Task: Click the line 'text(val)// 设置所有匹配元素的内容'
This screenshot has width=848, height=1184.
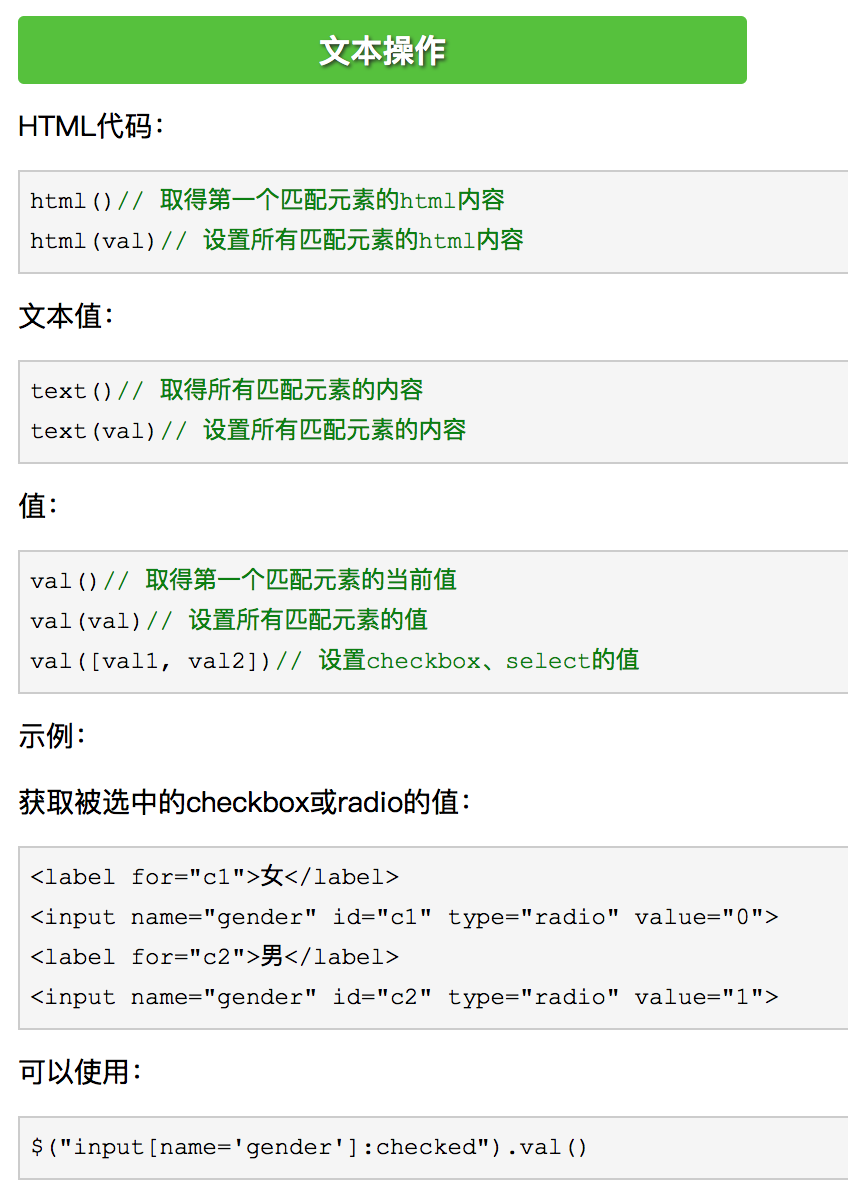Action: click(x=248, y=430)
